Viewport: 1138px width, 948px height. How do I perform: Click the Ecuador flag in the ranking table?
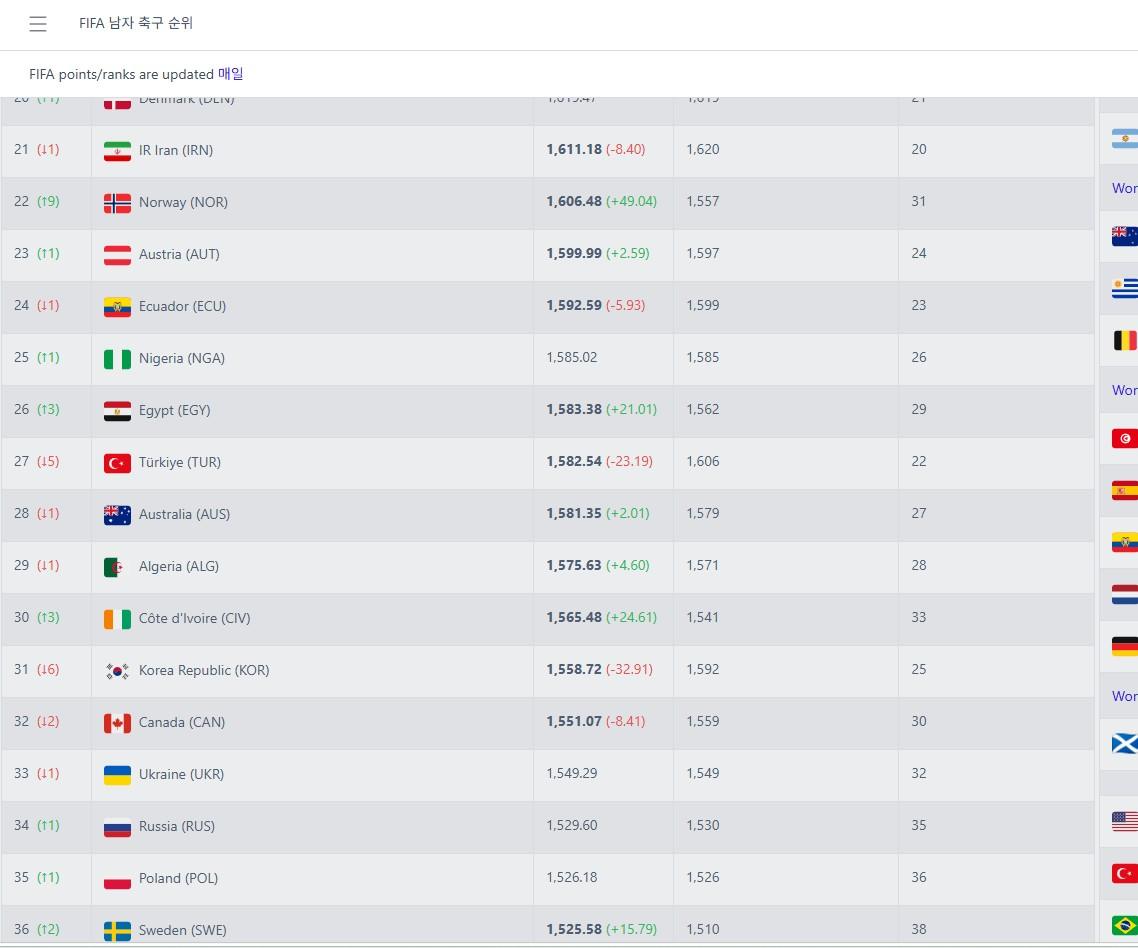117,306
